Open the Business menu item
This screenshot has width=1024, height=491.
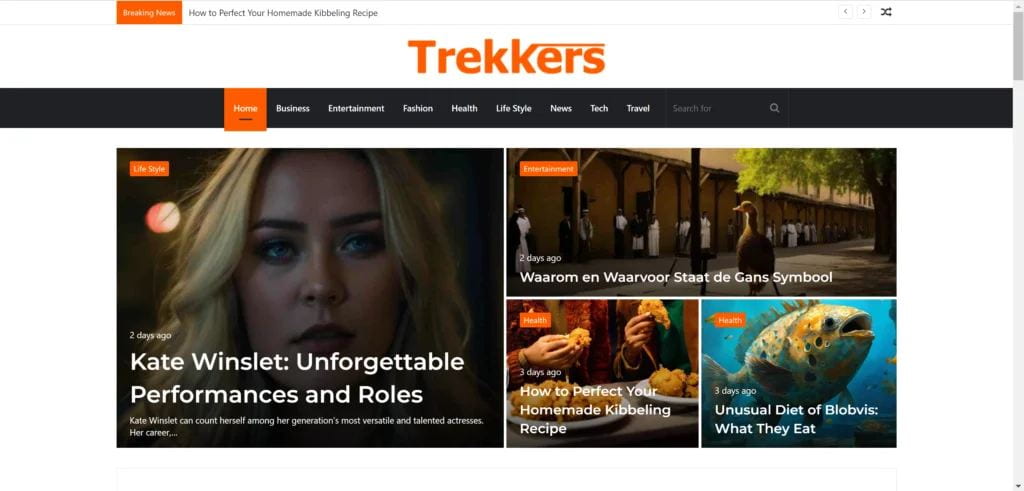[x=293, y=108]
